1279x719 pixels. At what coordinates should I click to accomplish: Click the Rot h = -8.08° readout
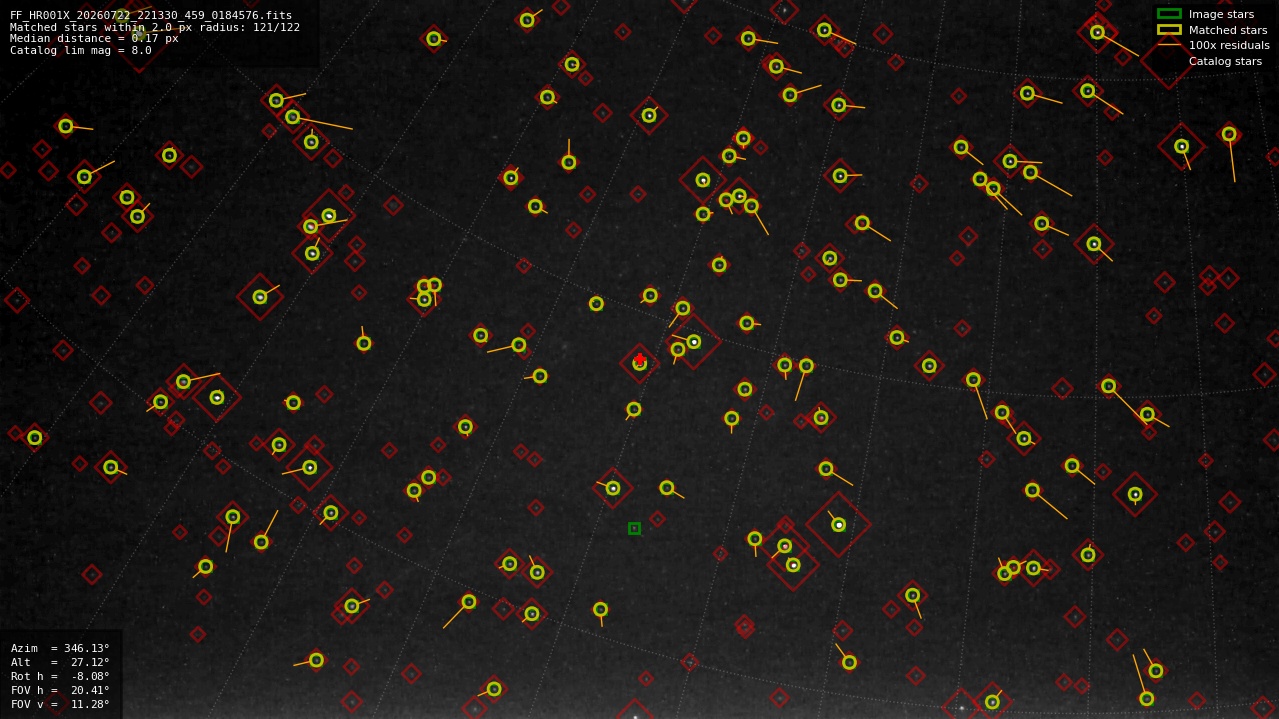point(60,676)
